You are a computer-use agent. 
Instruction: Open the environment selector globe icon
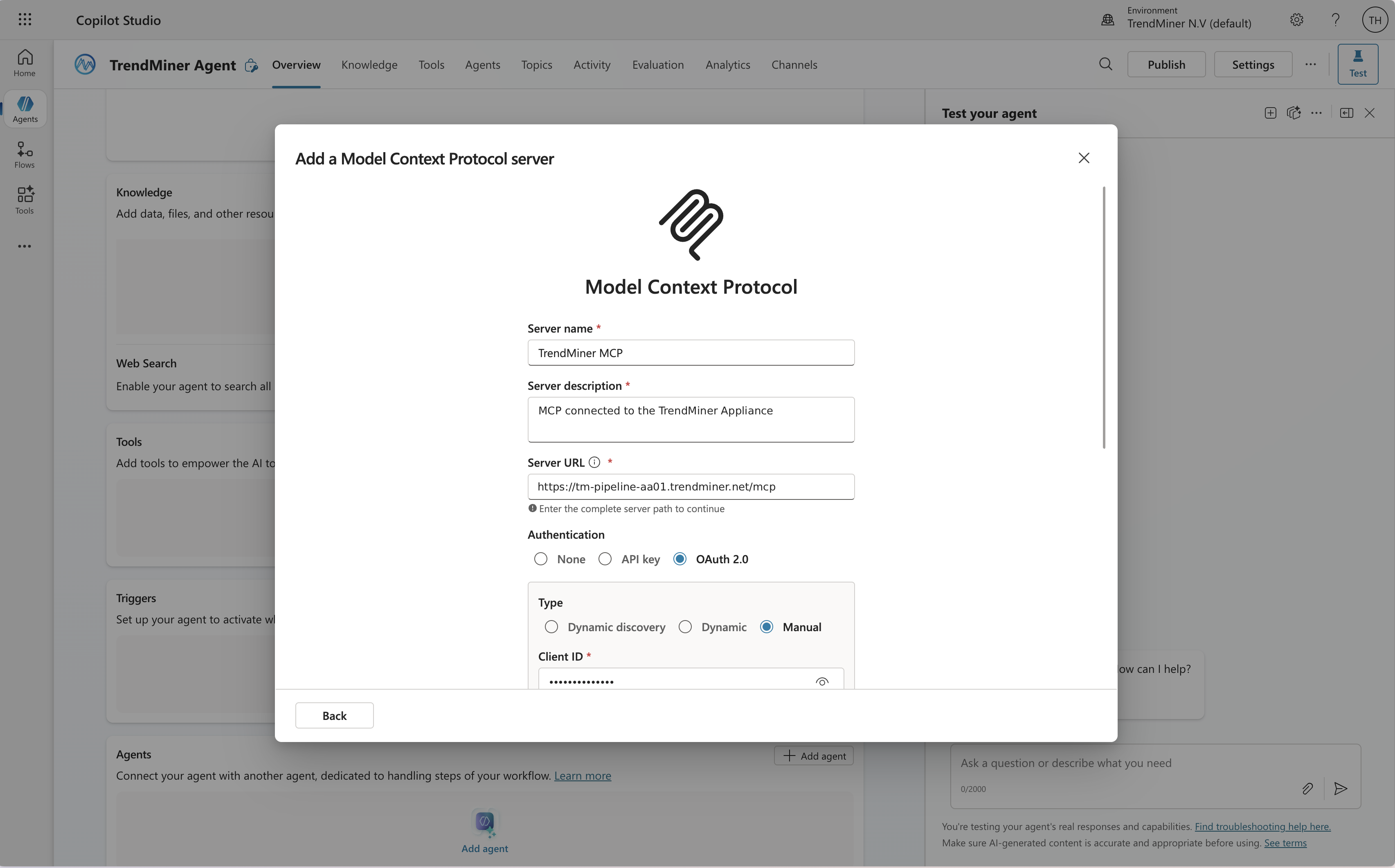pos(1107,20)
